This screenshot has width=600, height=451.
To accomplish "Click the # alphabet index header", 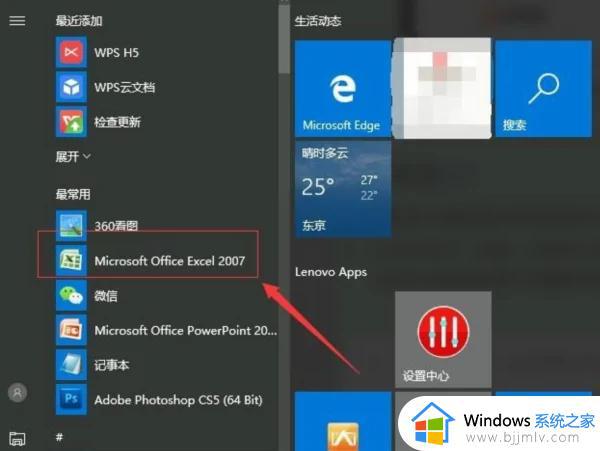I will tap(59, 437).
